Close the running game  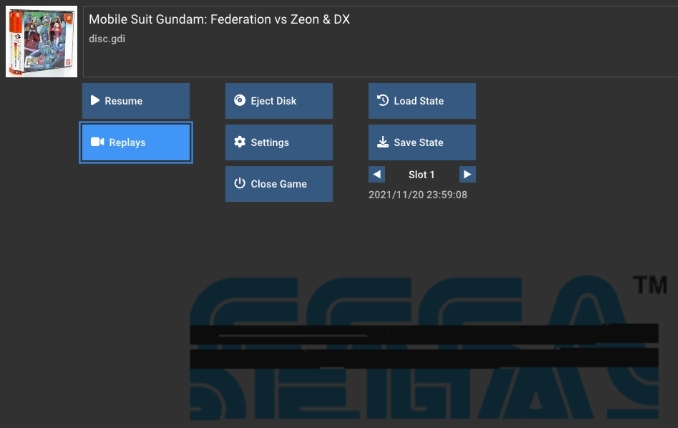[x=279, y=184]
